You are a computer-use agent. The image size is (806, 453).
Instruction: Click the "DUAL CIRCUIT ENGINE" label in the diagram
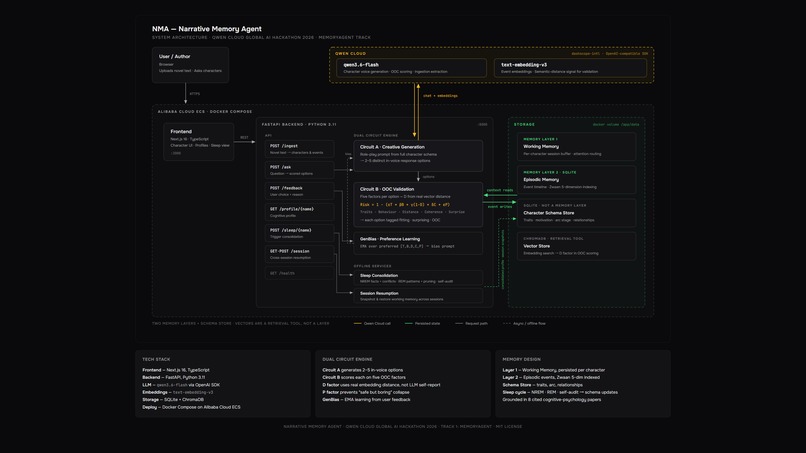click(x=376, y=136)
